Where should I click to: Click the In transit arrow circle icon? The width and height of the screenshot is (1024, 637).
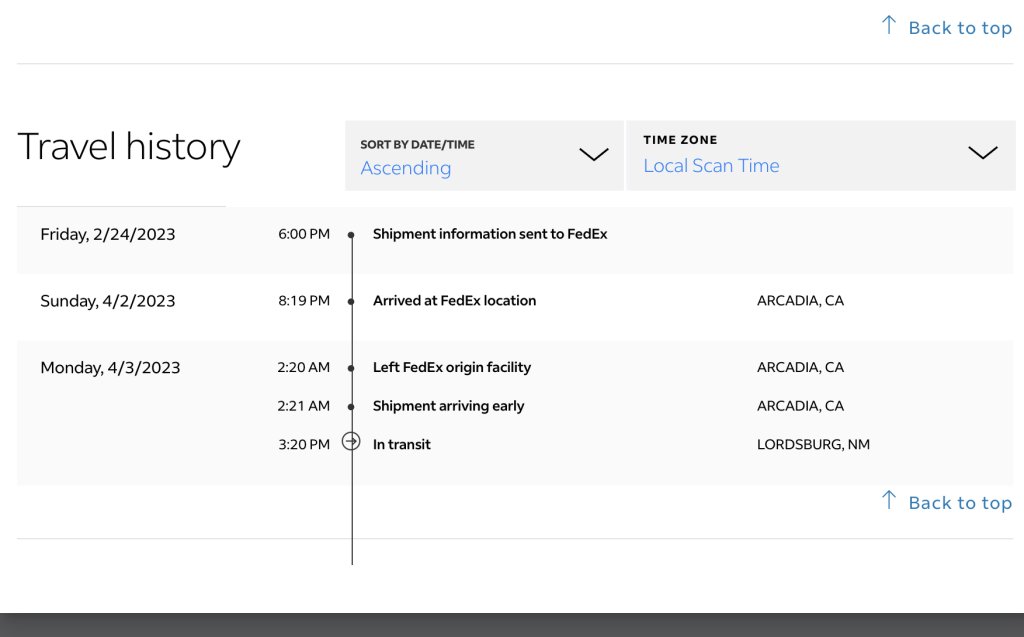click(x=351, y=441)
